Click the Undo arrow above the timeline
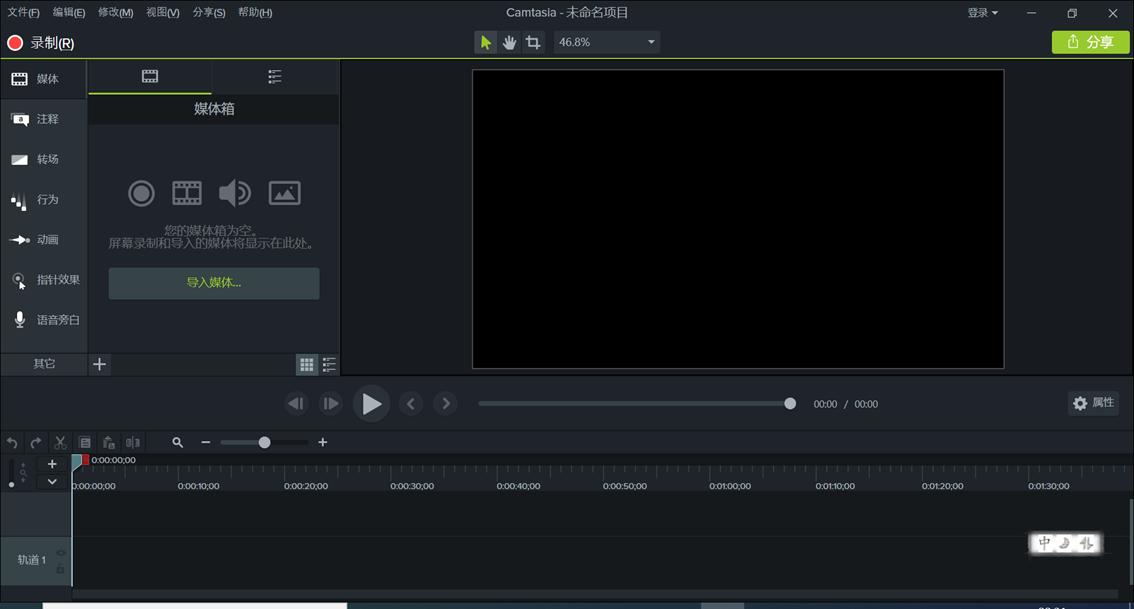 (12, 442)
